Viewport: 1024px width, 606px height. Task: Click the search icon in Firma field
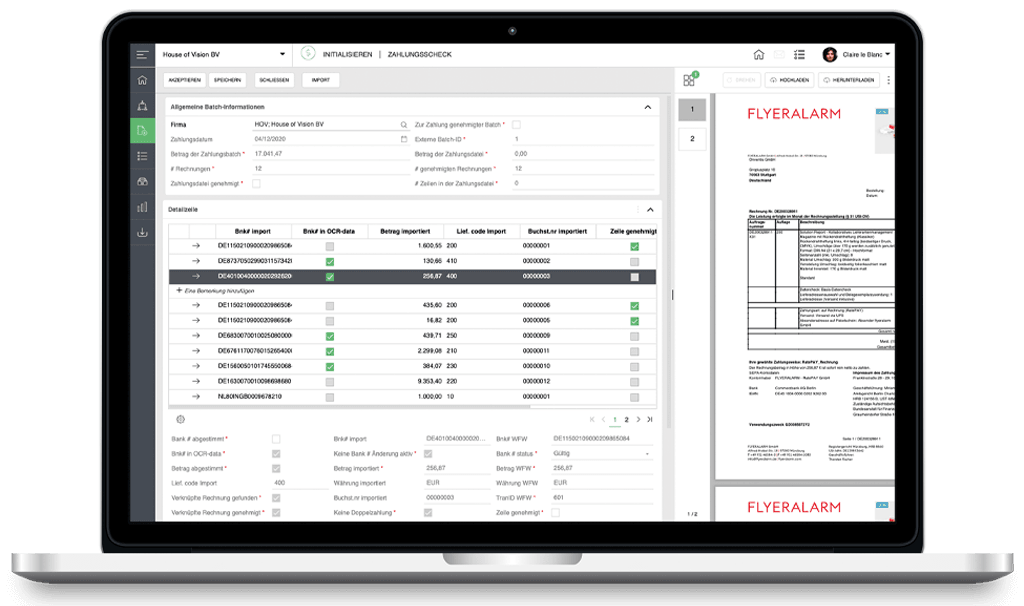404,125
